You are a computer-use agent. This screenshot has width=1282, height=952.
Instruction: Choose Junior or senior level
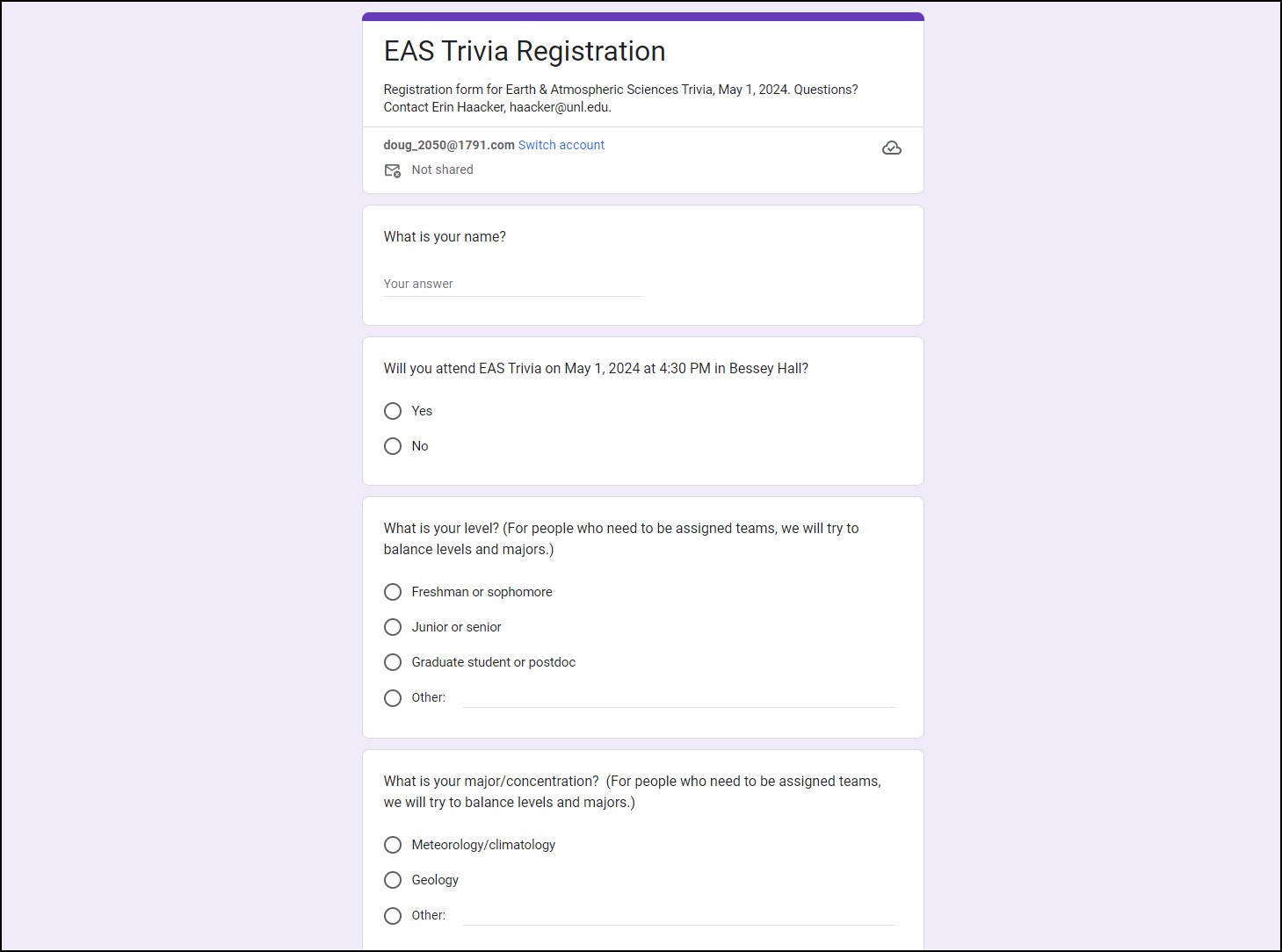pyautogui.click(x=393, y=627)
